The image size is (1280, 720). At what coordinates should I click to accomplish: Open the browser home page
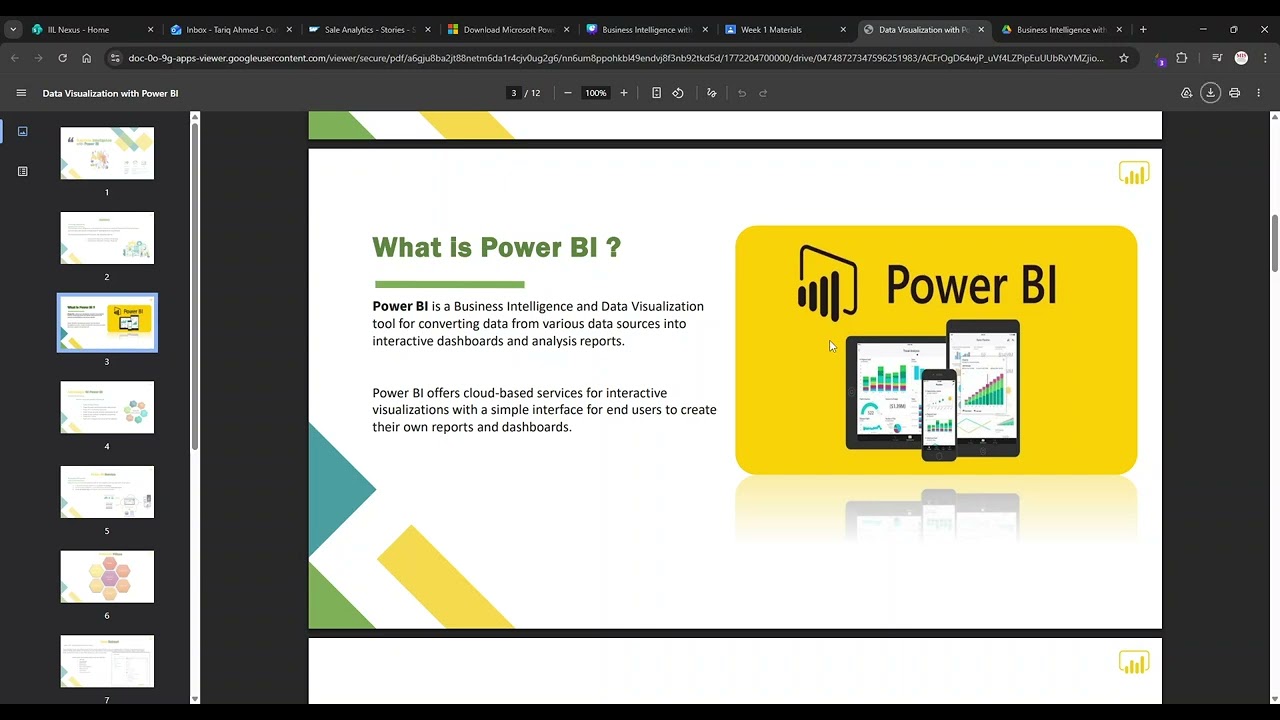coord(87,58)
